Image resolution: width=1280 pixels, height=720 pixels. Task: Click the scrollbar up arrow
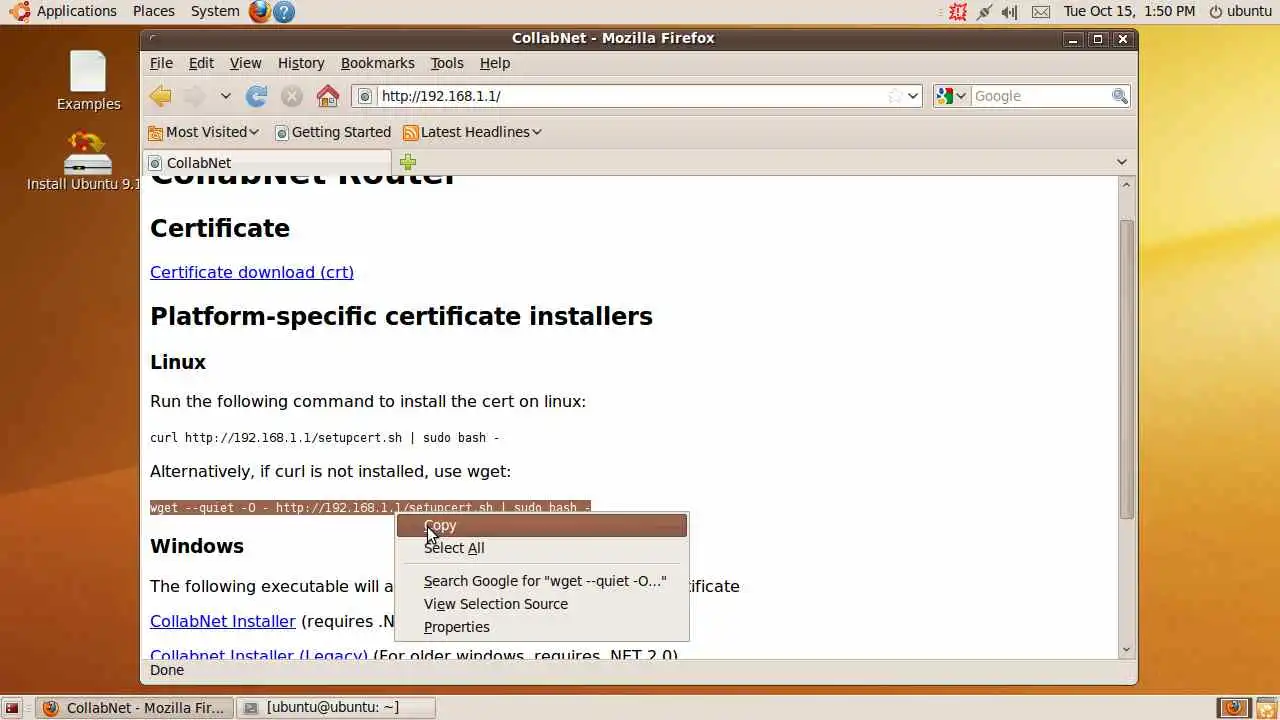tap(1126, 185)
